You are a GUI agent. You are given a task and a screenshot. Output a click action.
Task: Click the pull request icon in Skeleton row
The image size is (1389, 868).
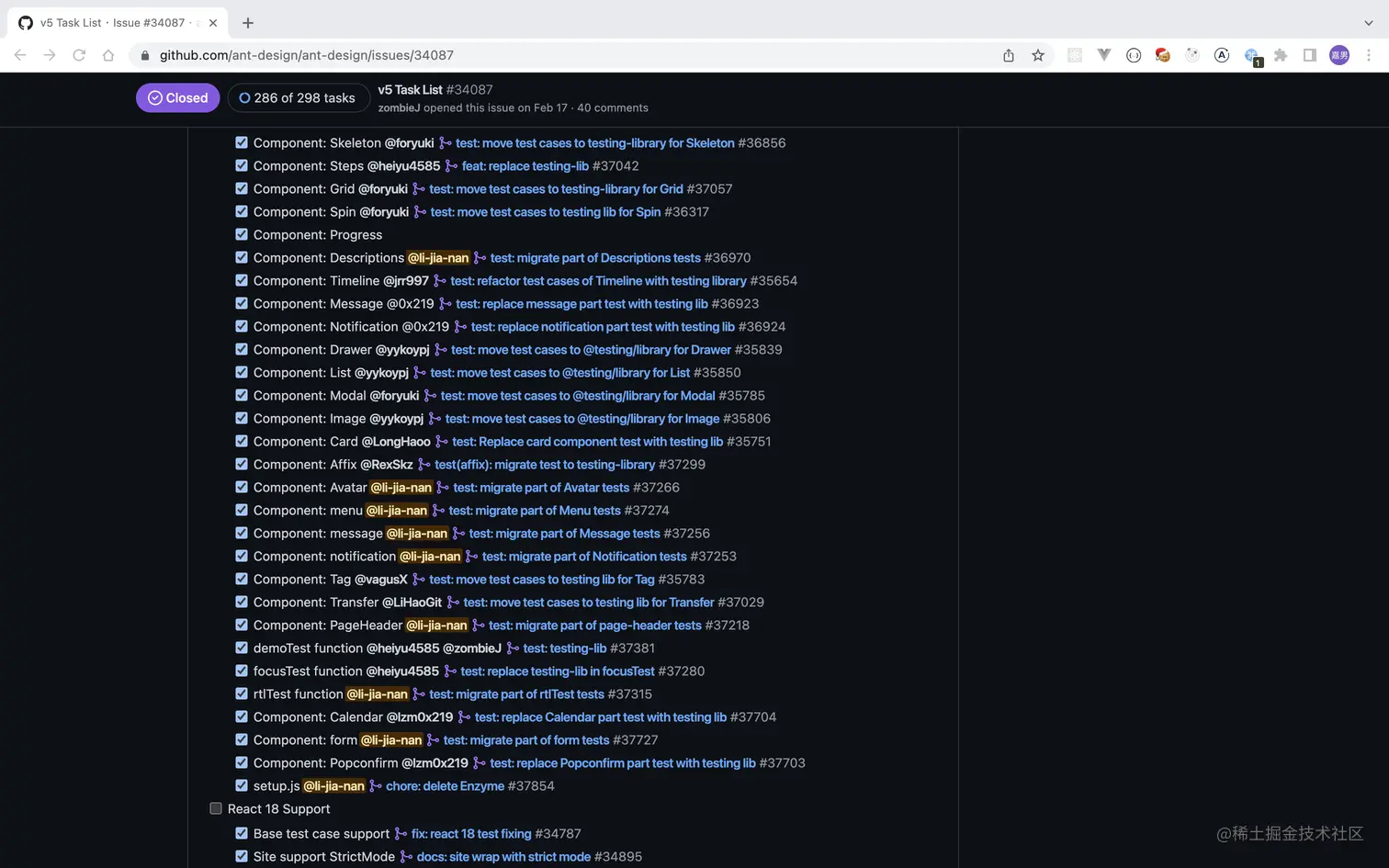[x=446, y=143]
